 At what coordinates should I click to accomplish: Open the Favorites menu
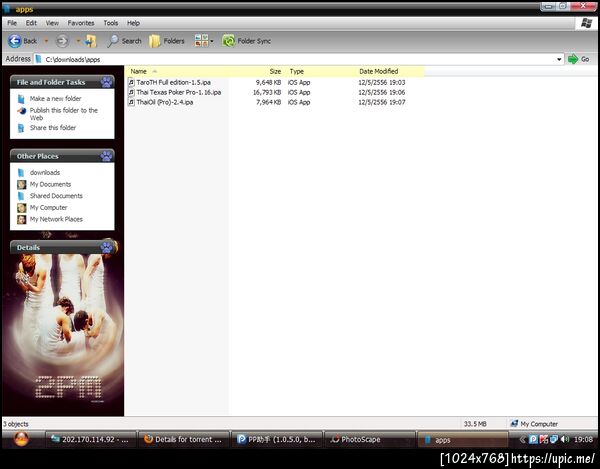[x=81, y=23]
